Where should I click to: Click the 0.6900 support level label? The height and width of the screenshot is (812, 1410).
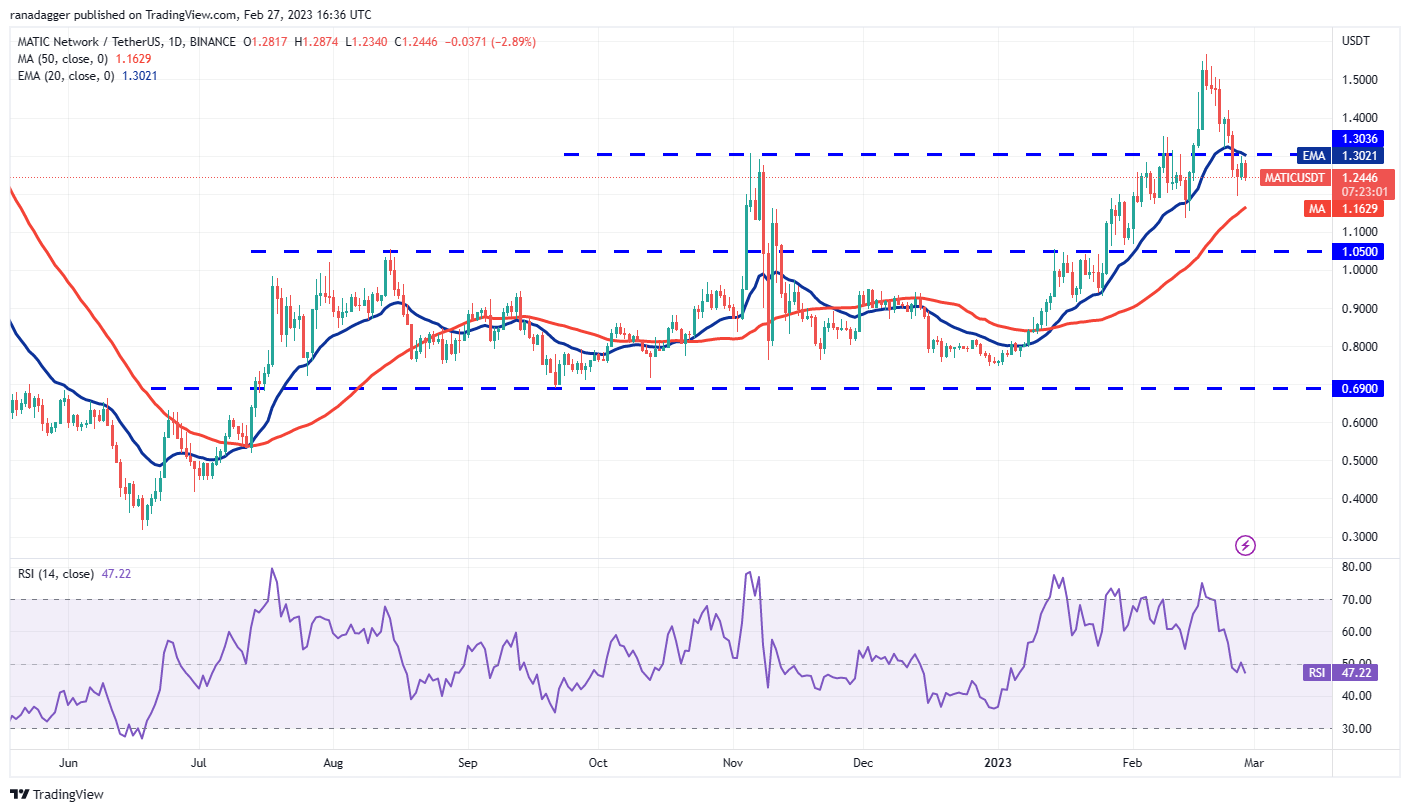[1357, 388]
